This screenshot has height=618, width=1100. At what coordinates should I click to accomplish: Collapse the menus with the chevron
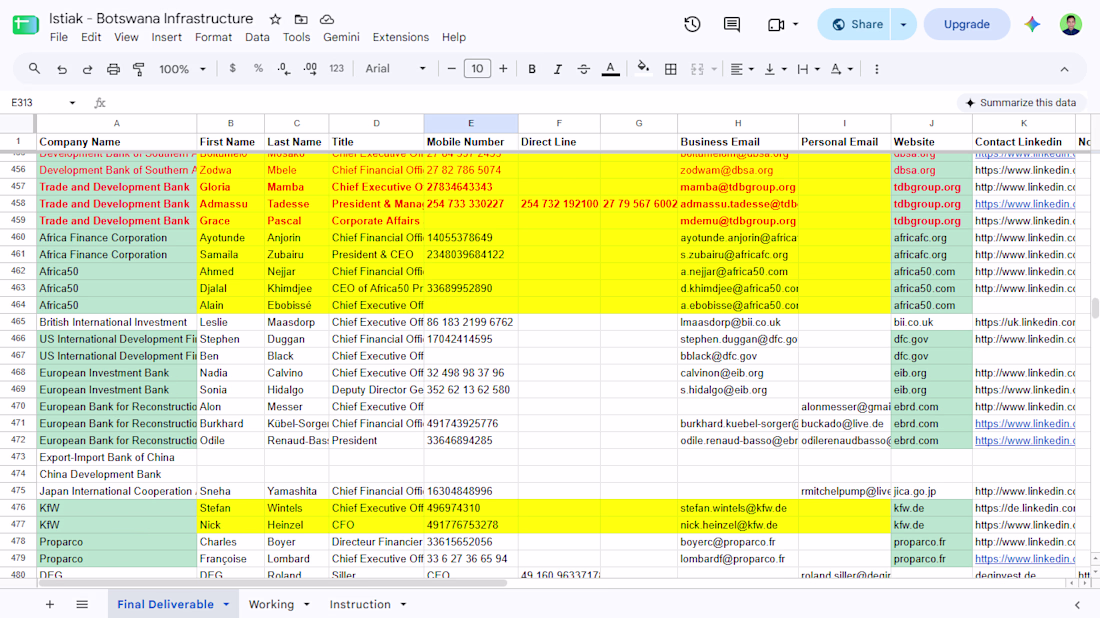[x=1064, y=69]
